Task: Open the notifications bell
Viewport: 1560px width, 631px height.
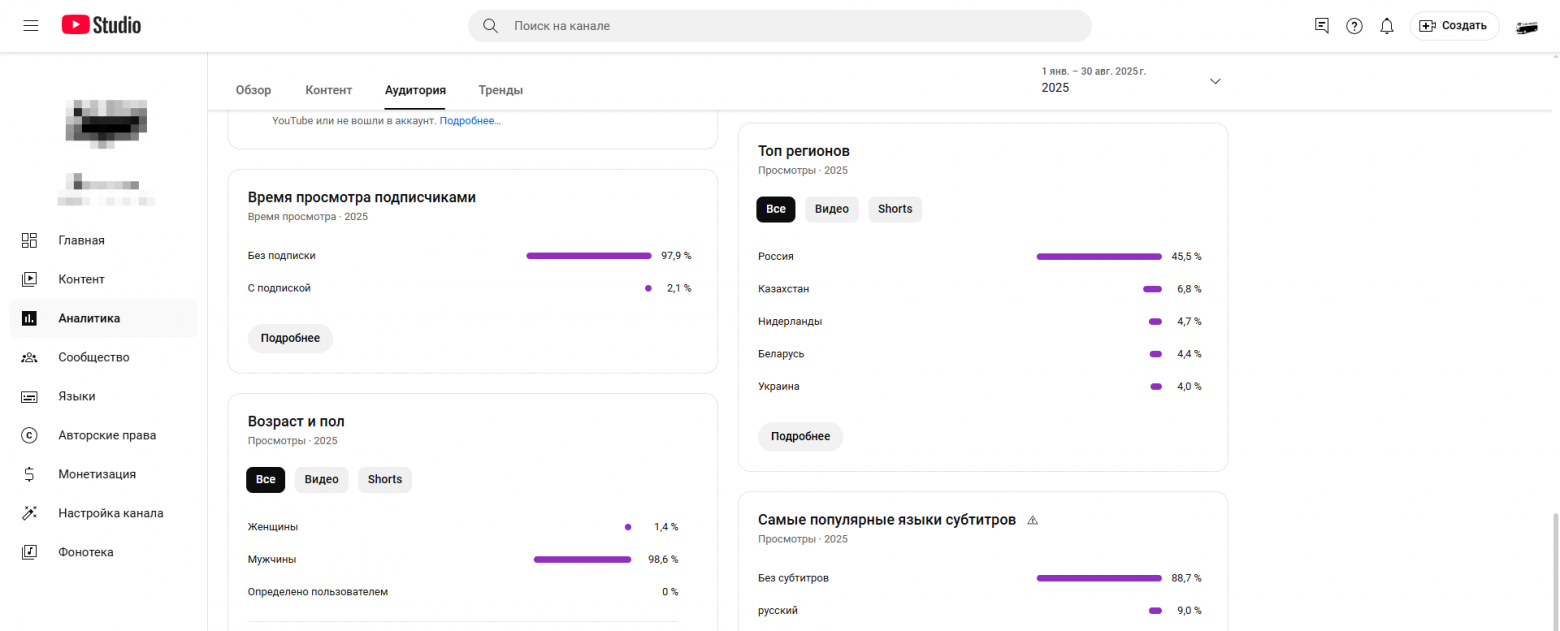Action: pyautogui.click(x=1386, y=26)
